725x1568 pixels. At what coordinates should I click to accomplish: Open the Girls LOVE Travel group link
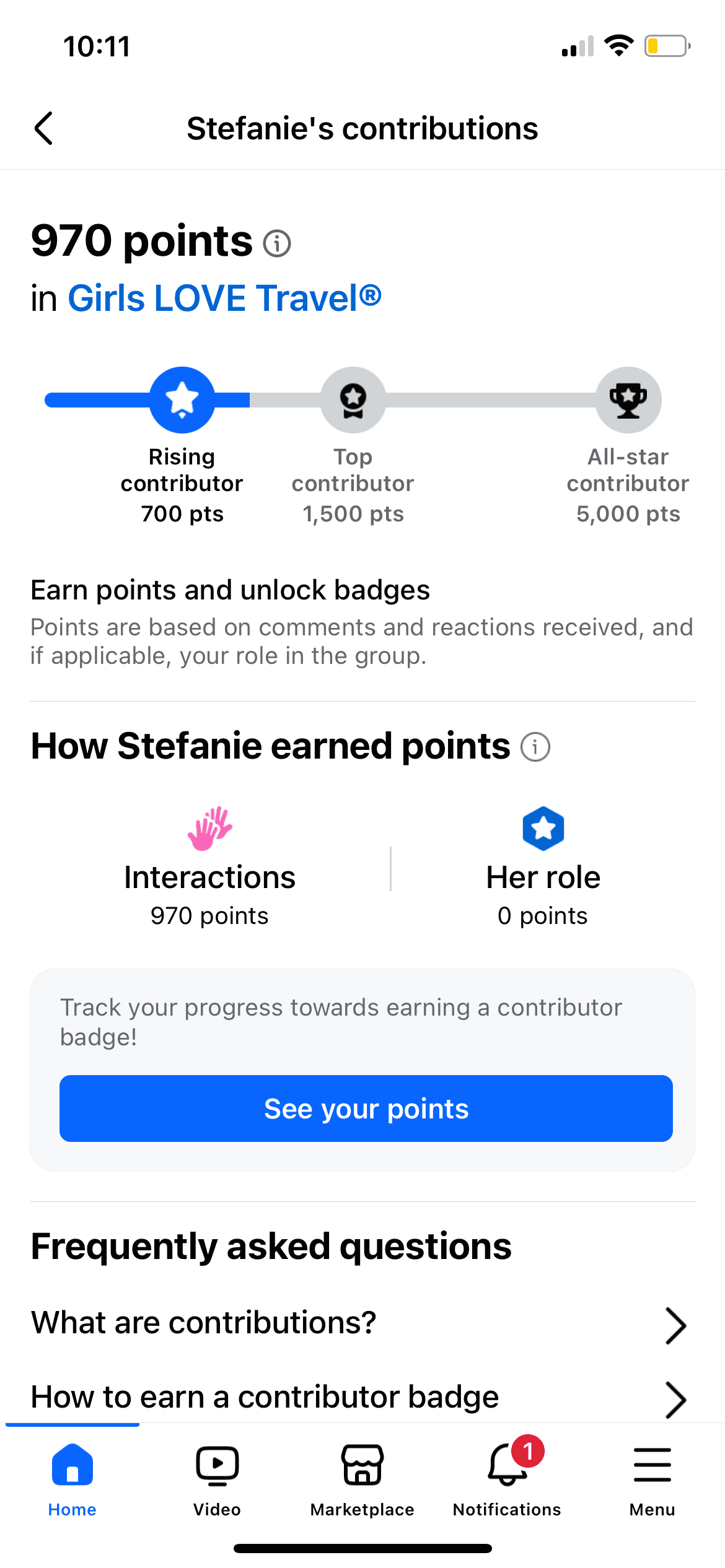(x=224, y=298)
